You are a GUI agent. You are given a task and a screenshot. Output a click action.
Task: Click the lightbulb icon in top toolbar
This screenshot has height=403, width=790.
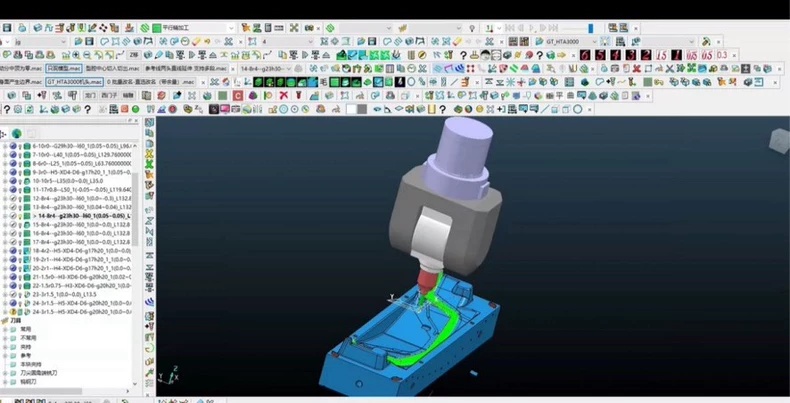point(472,28)
